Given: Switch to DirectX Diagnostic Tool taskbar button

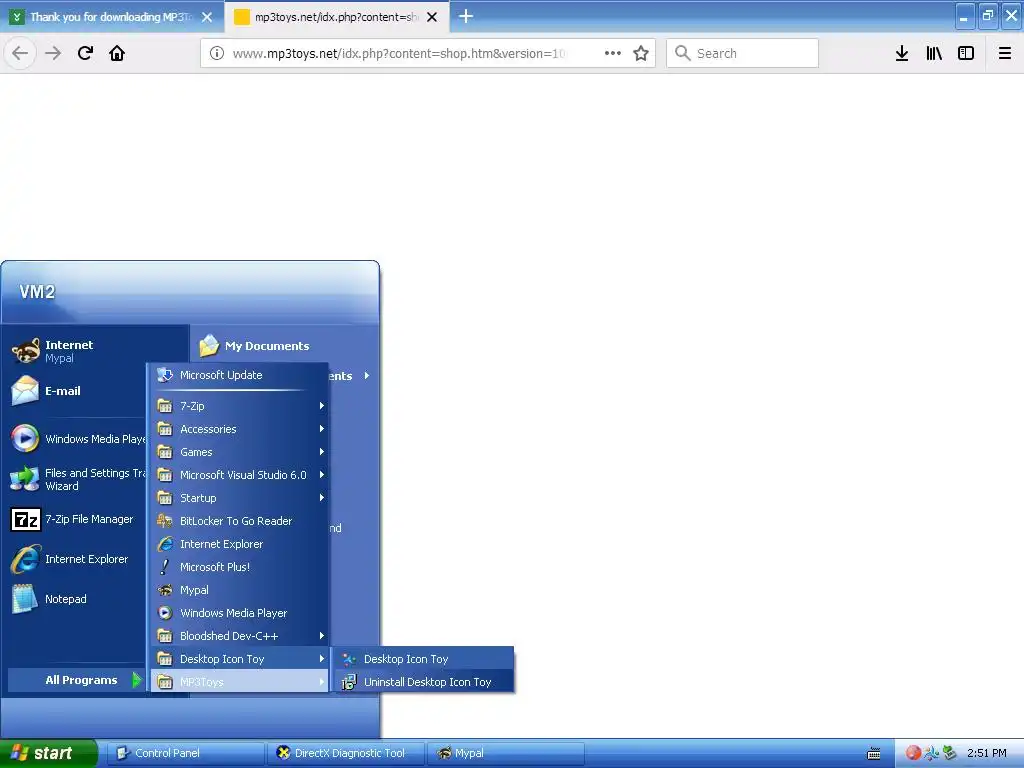Looking at the screenshot, I should pyautogui.click(x=346, y=753).
